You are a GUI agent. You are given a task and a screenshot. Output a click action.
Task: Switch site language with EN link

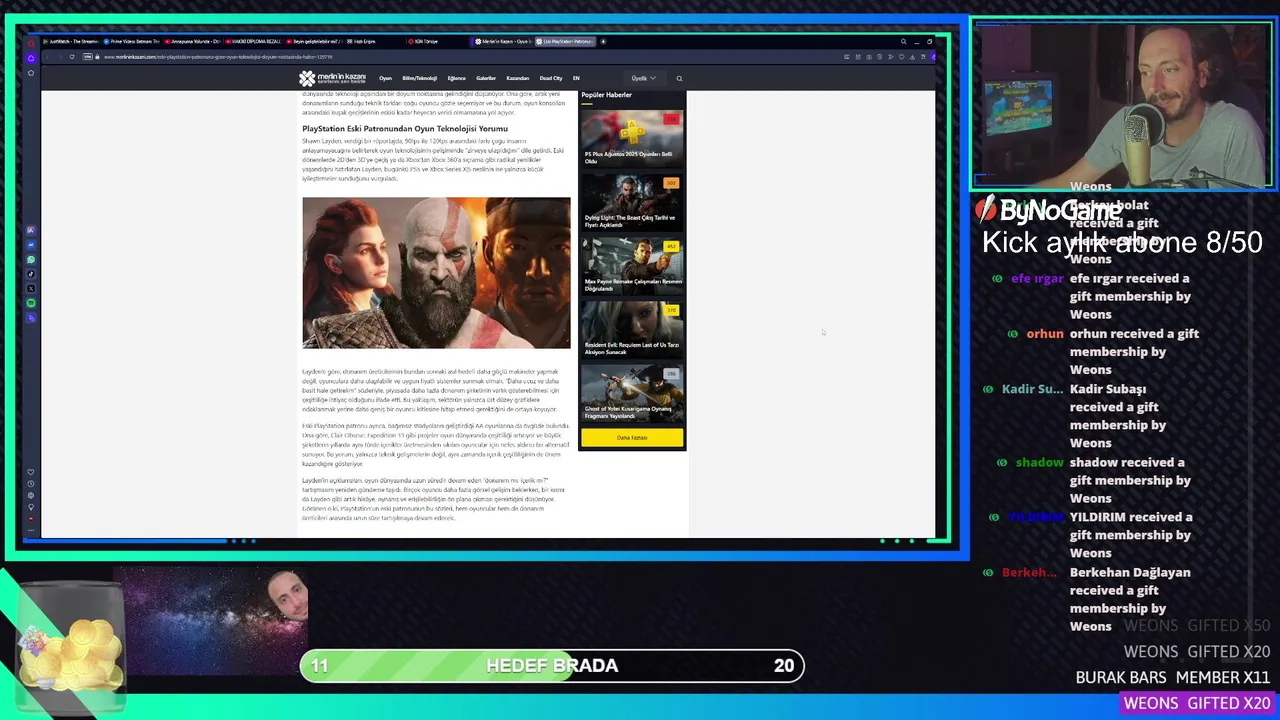tap(576, 78)
